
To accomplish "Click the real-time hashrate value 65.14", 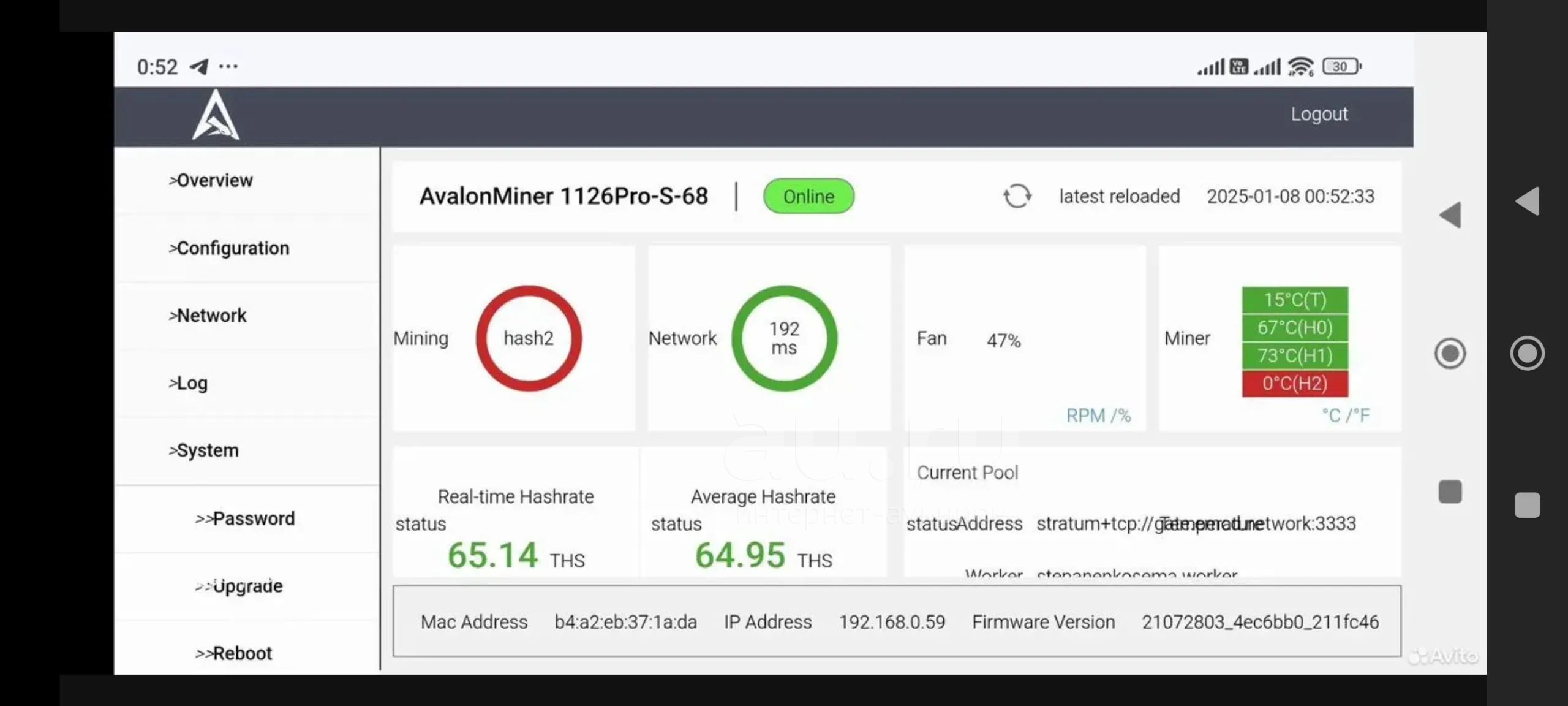I will click(x=492, y=555).
